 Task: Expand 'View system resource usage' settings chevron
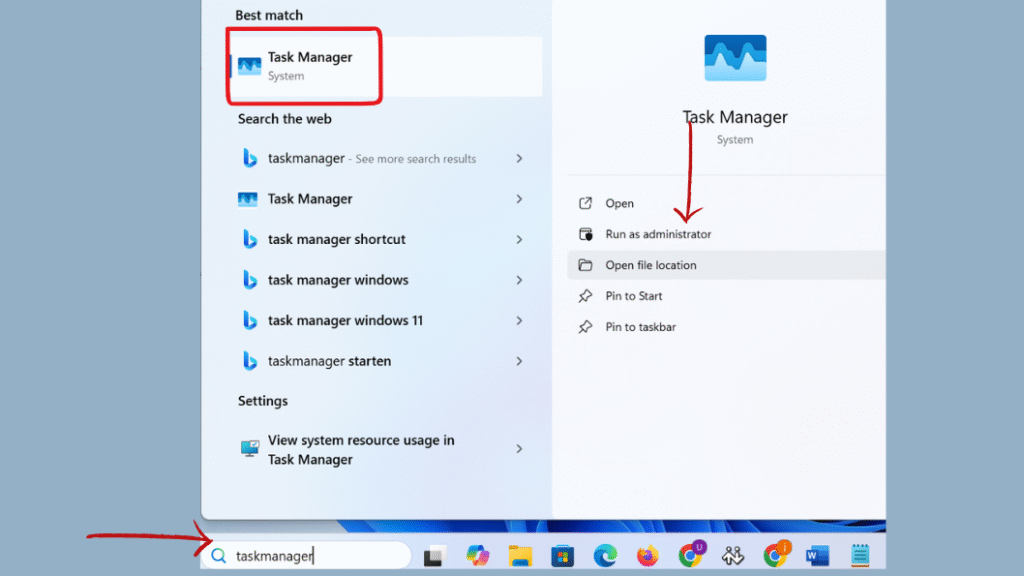tap(519, 449)
